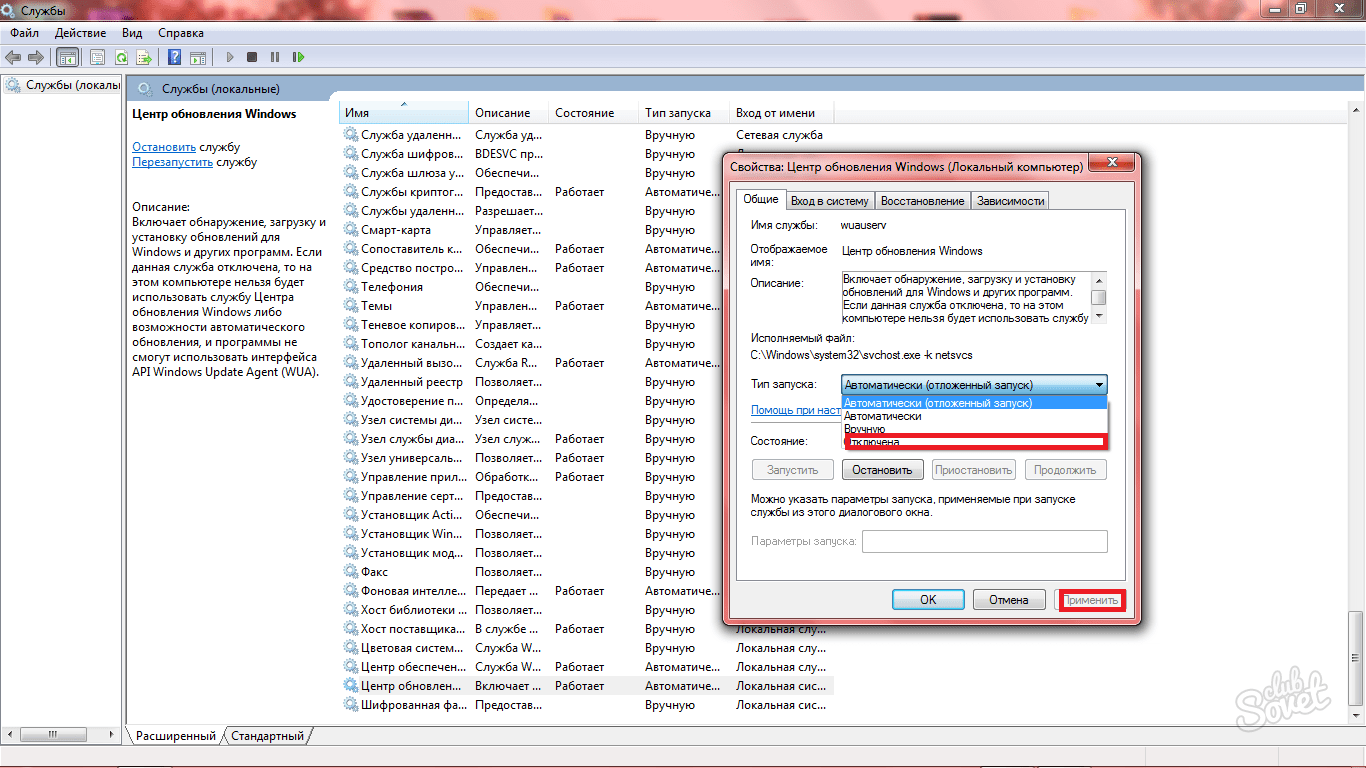Click the Export list toolbar icon
The height and width of the screenshot is (768, 1366).
click(x=144, y=58)
